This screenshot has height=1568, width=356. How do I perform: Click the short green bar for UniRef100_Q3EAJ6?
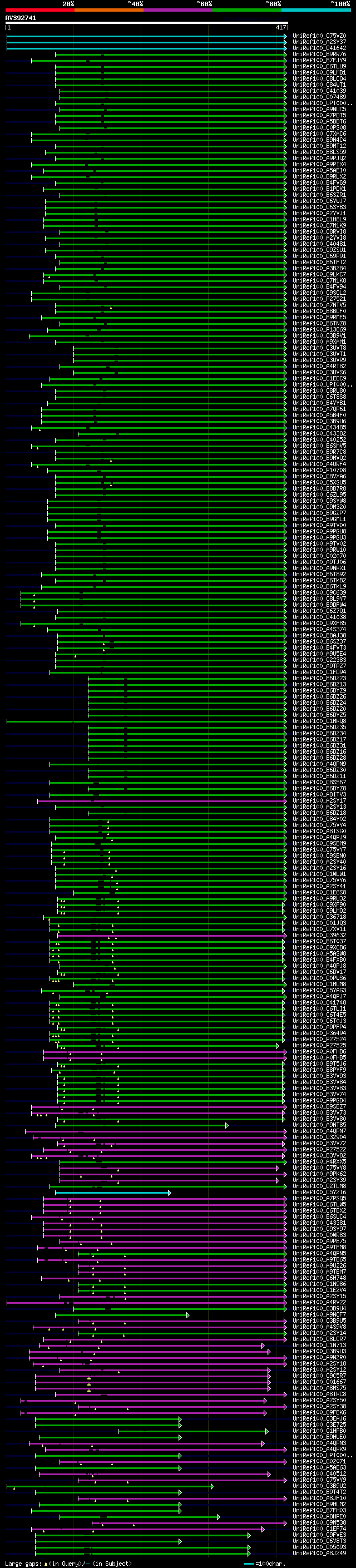108,1419
